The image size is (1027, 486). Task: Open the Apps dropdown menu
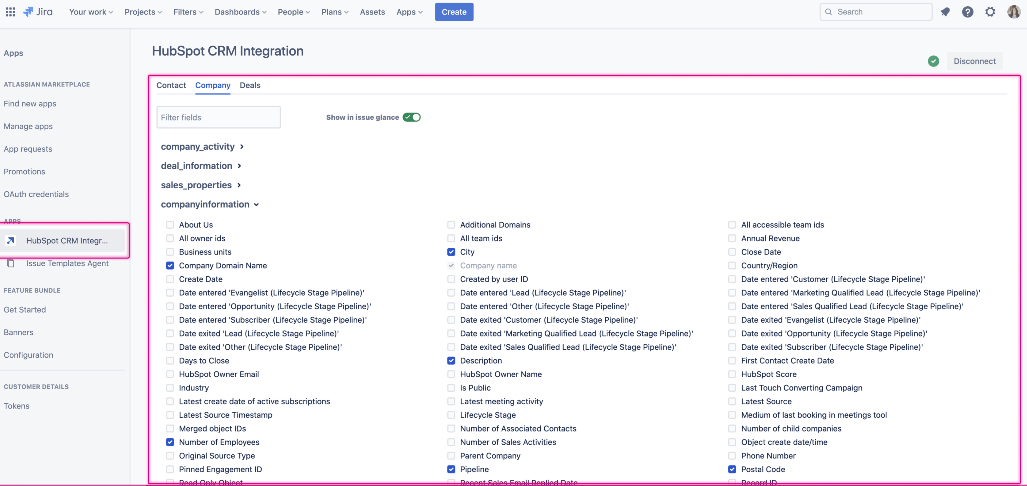409,12
